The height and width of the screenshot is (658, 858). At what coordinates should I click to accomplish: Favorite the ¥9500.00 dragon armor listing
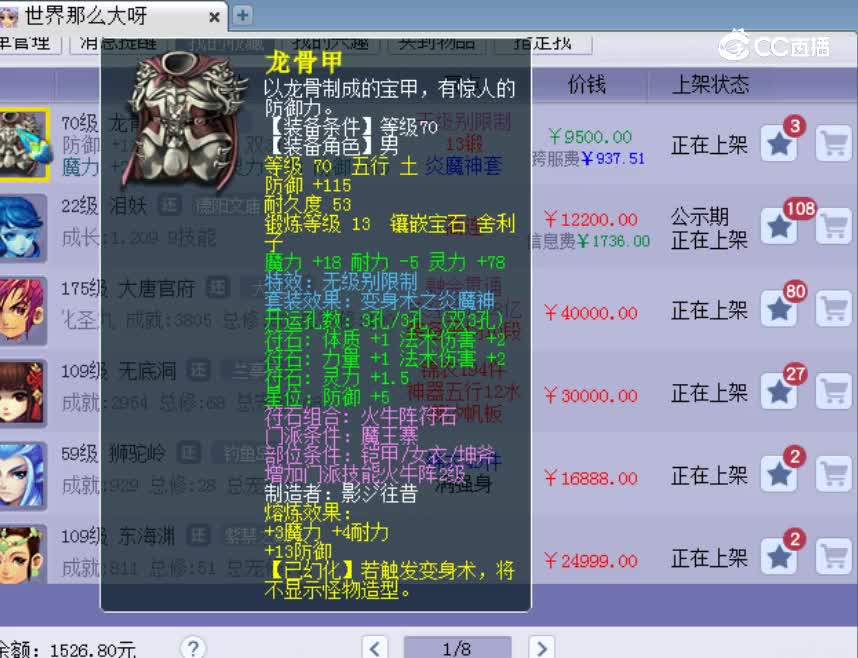click(779, 144)
